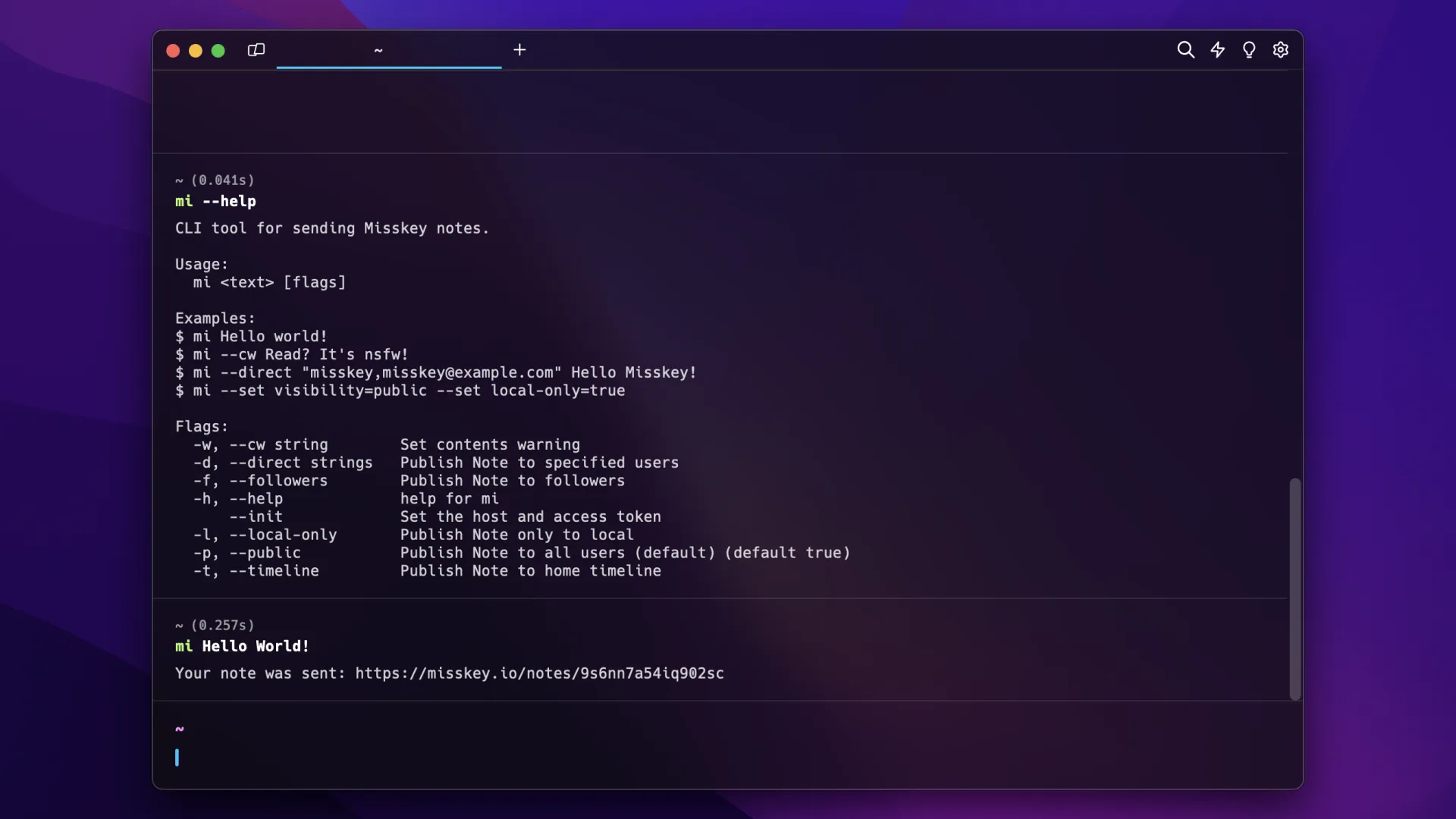The height and width of the screenshot is (819, 1456).
Task: Click the vertical scrollbar thumb
Action: [1295, 588]
